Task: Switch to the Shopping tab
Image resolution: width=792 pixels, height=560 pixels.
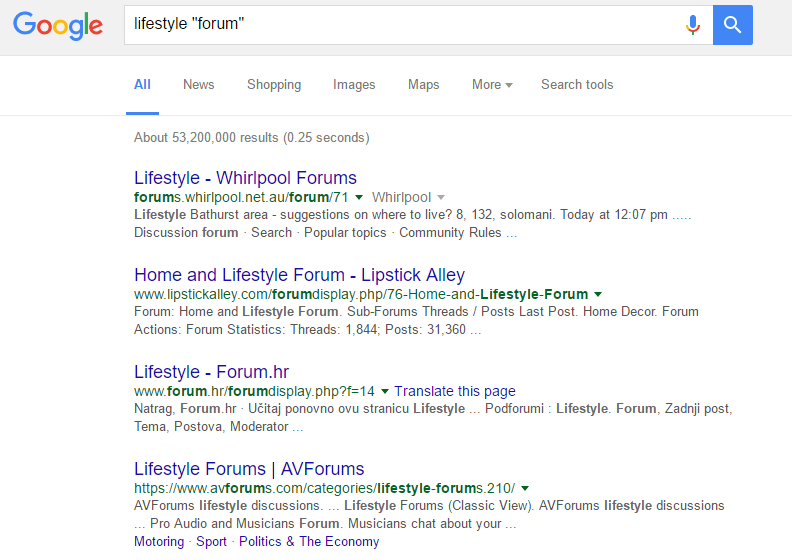Action: click(x=274, y=84)
